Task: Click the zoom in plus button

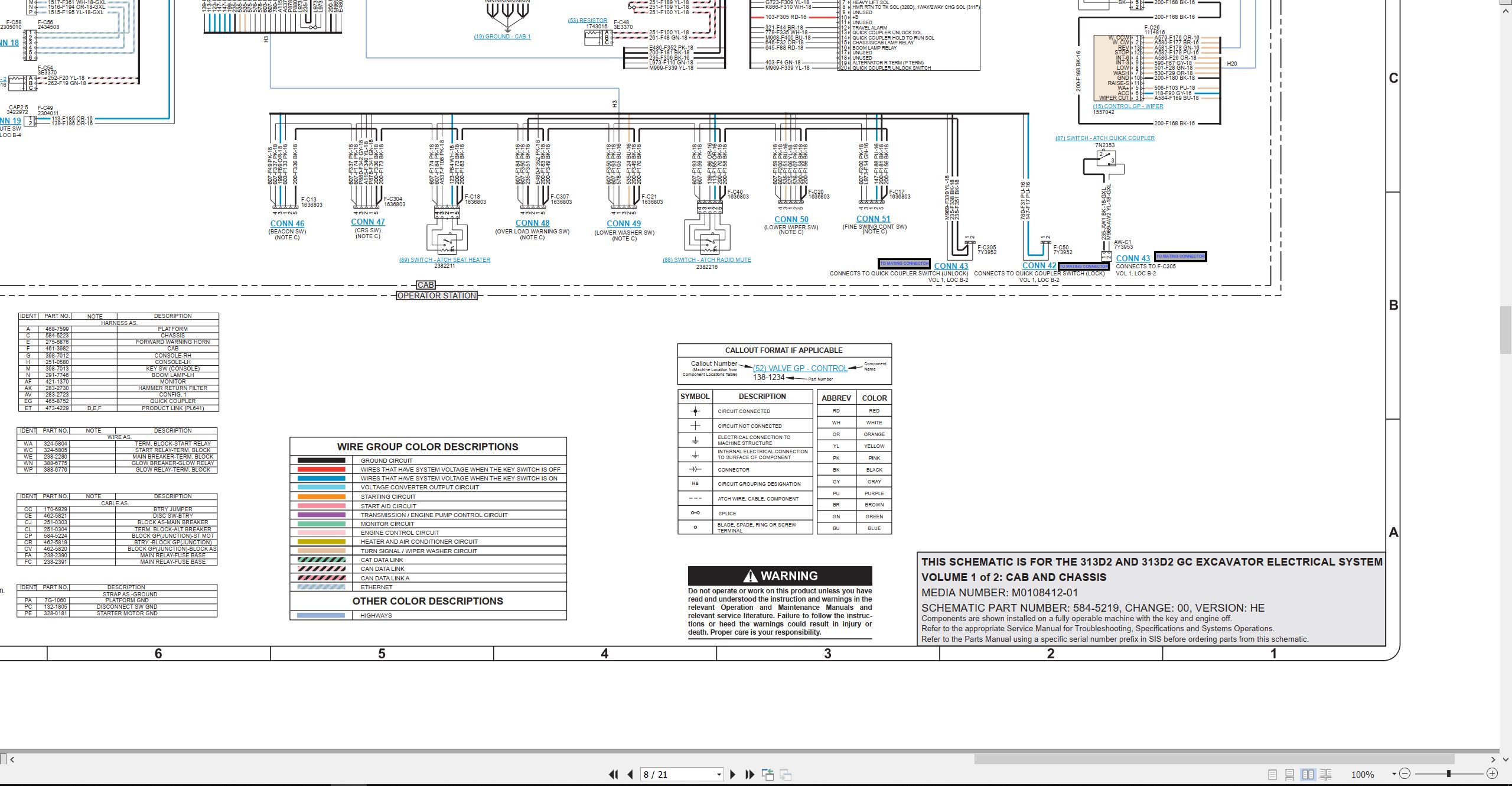Action: click(x=1492, y=774)
